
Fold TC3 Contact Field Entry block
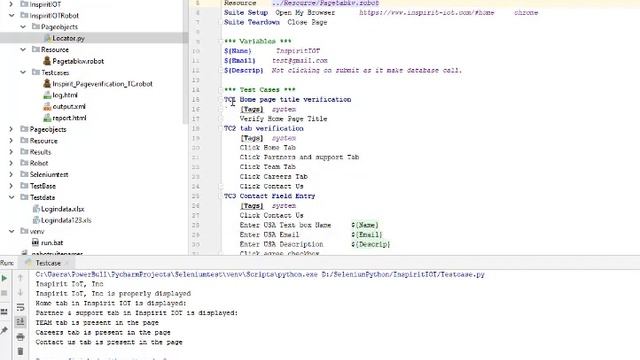pyautogui.click(x=221, y=196)
